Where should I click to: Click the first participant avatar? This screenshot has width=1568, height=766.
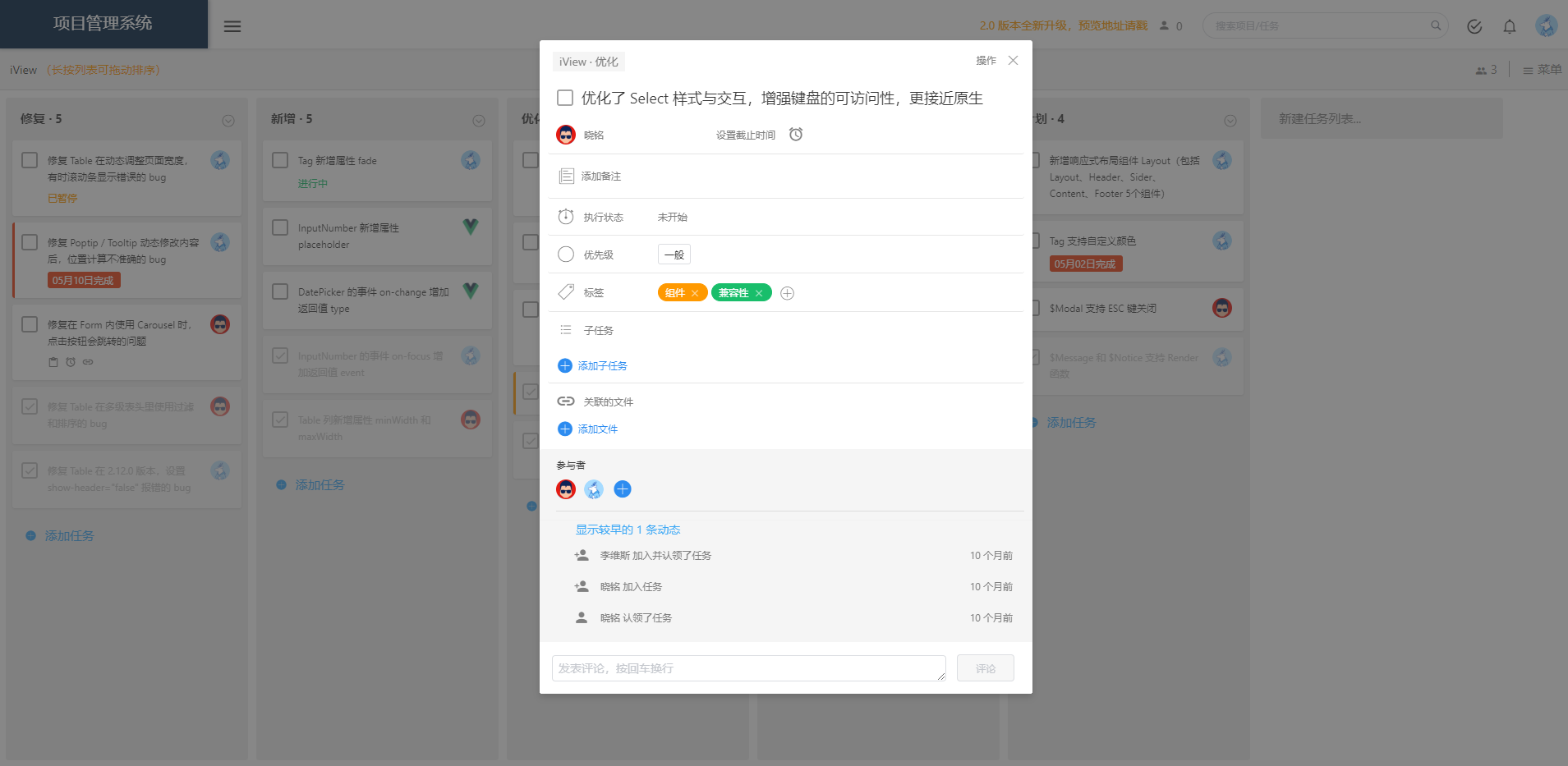coord(566,489)
